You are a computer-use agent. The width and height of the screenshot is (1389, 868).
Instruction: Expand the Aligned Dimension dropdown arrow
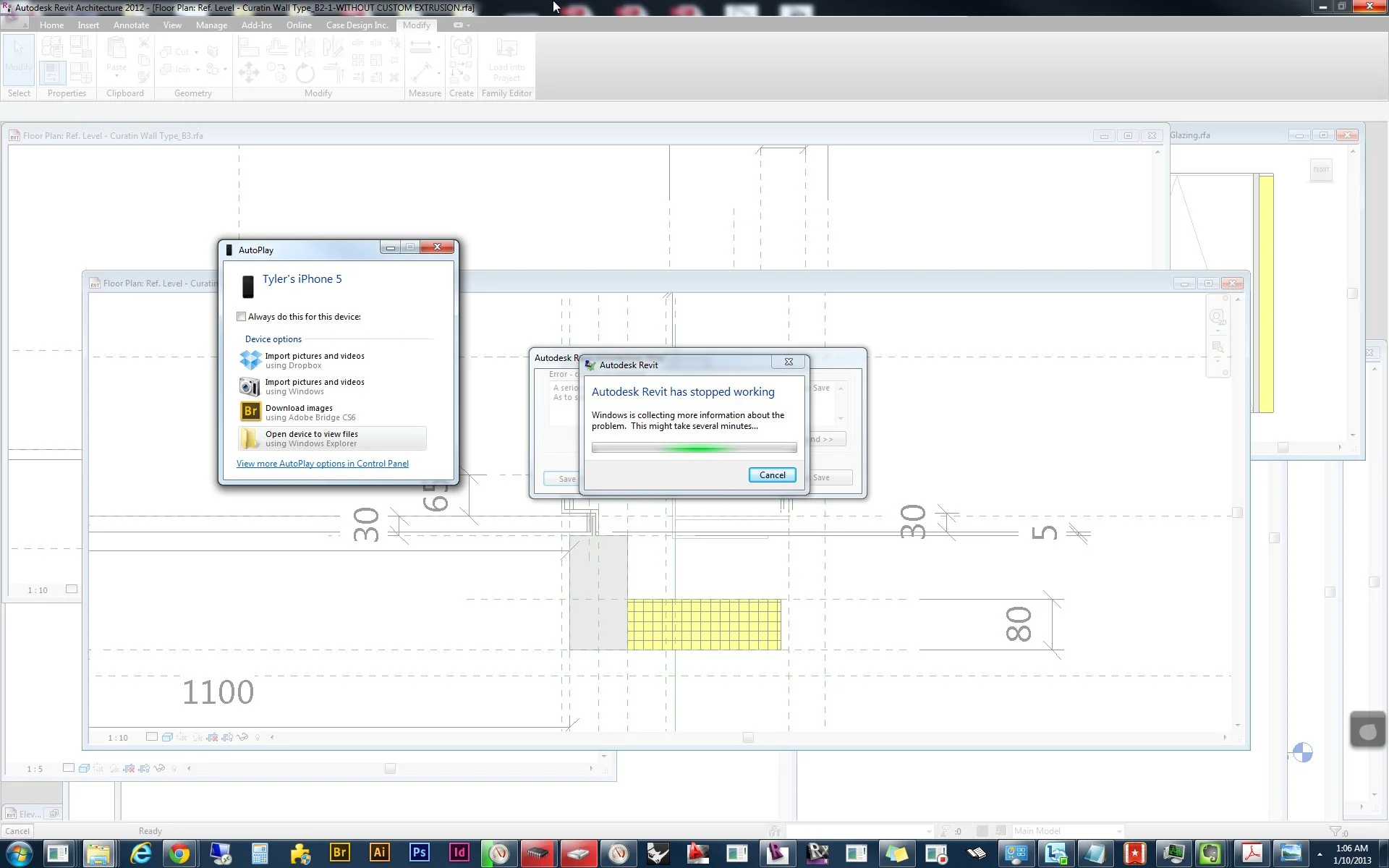(438, 72)
